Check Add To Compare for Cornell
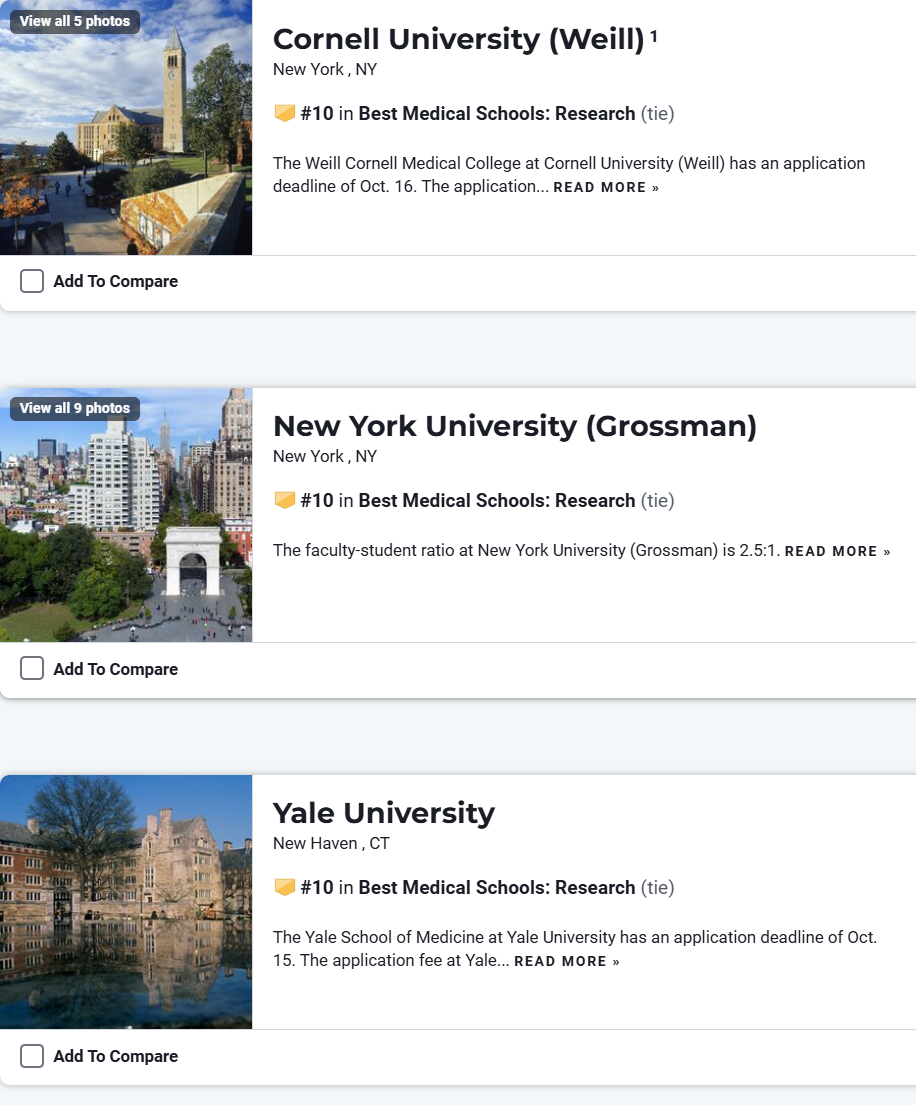 tap(32, 282)
